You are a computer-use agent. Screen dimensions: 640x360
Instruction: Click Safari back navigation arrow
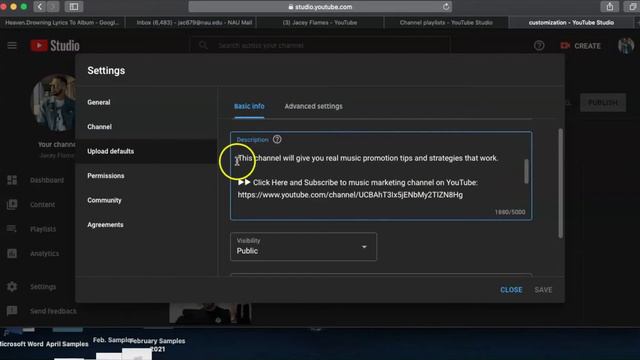(x=40, y=7)
